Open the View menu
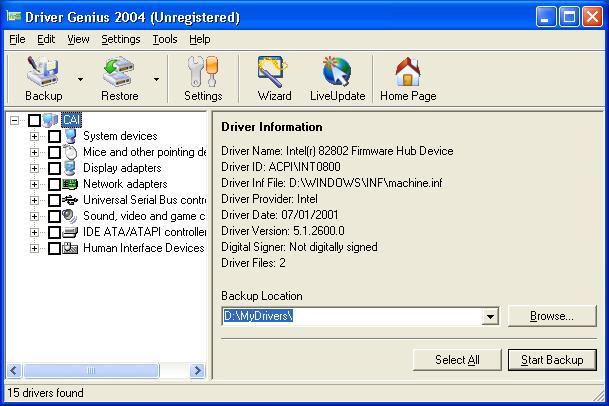 click(78, 39)
